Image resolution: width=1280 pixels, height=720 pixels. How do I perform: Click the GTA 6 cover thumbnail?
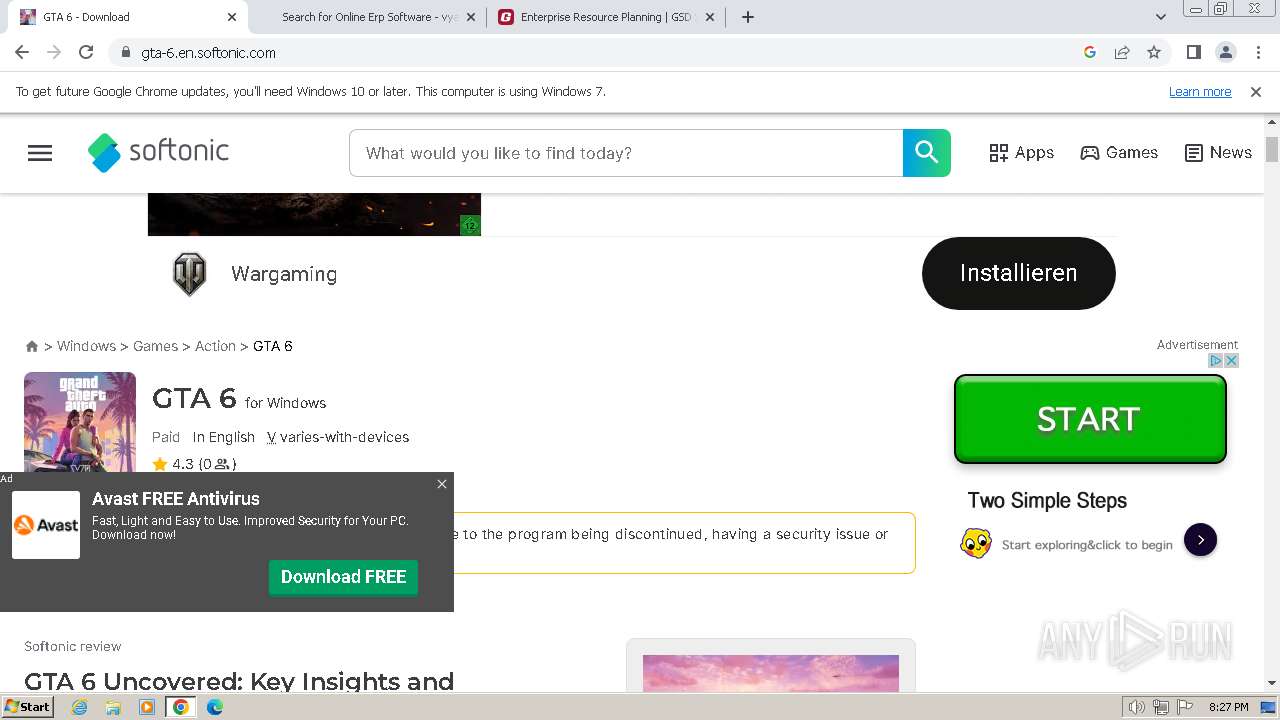coord(80,422)
